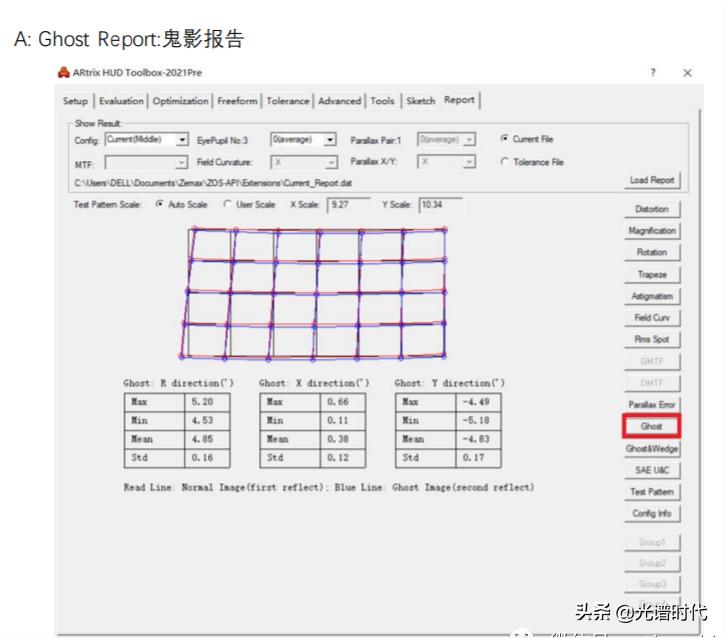This screenshot has width=724, height=638.
Task: Switch to the Optimization tab
Action: click(x=181, y=101)
